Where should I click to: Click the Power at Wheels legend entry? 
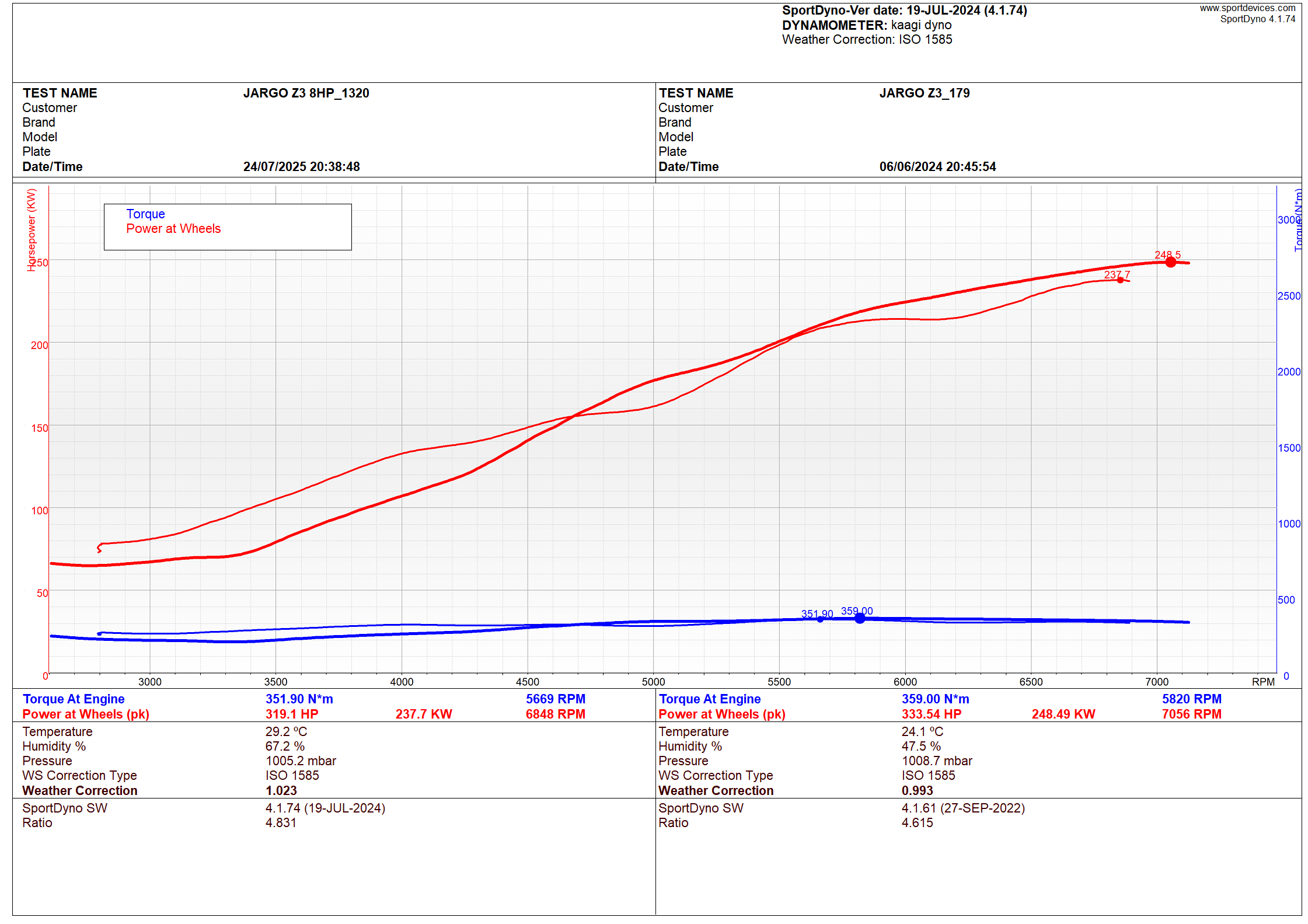point(173,229)
